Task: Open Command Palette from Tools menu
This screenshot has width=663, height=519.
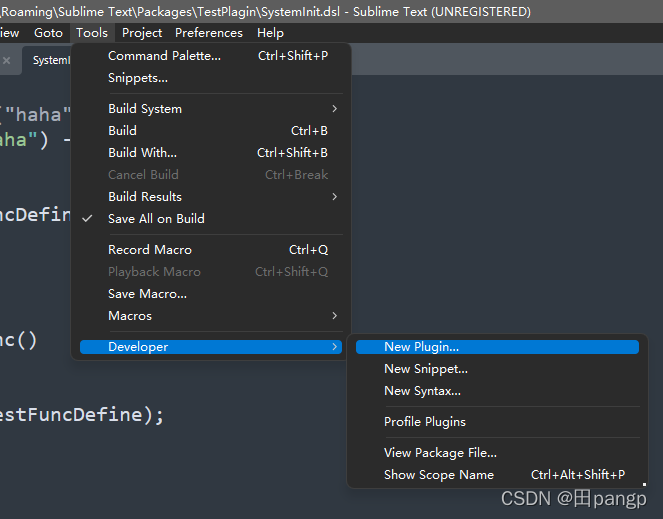Action: pyautogui.click(x=211, y=56)
